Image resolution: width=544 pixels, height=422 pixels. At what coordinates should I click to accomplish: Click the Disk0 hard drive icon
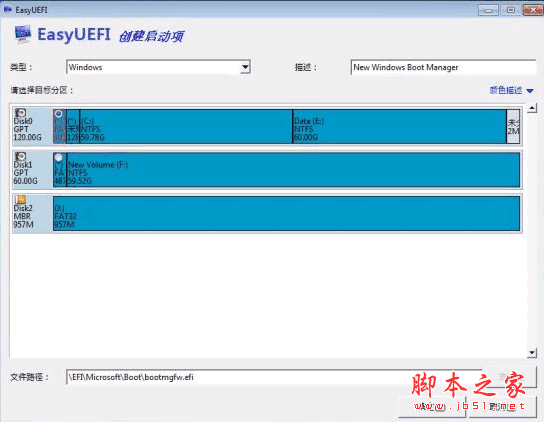[x=20, y=113]
